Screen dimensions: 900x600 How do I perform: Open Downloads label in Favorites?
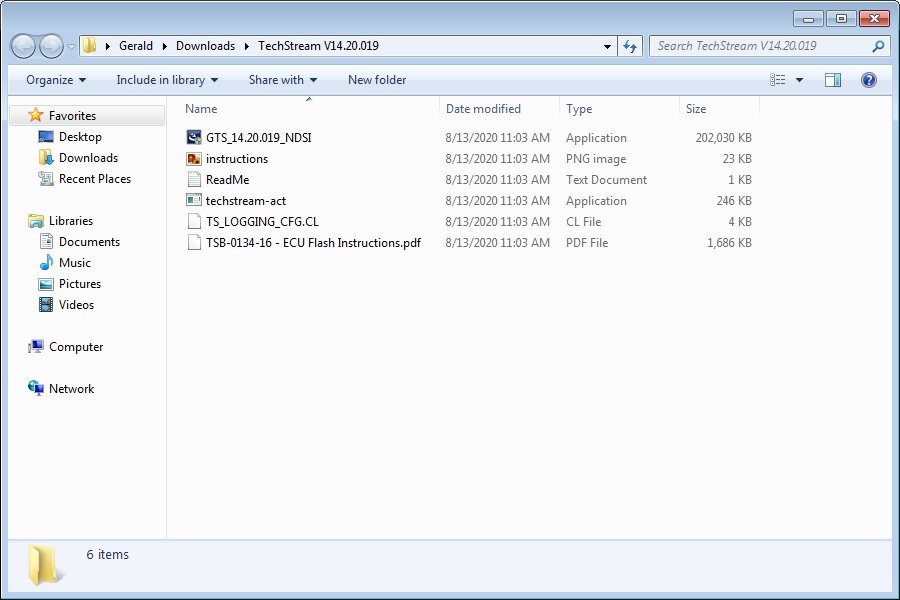pos(88,158)
